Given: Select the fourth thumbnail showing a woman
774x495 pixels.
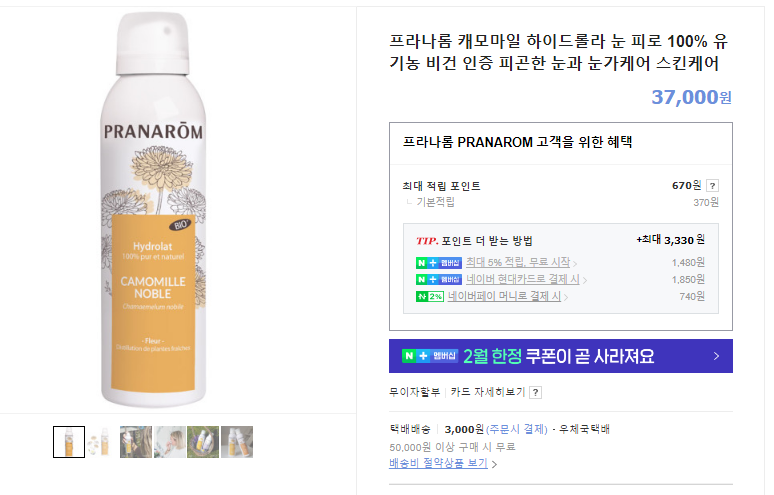Looking at the screenshot, I should coord(170,442).
